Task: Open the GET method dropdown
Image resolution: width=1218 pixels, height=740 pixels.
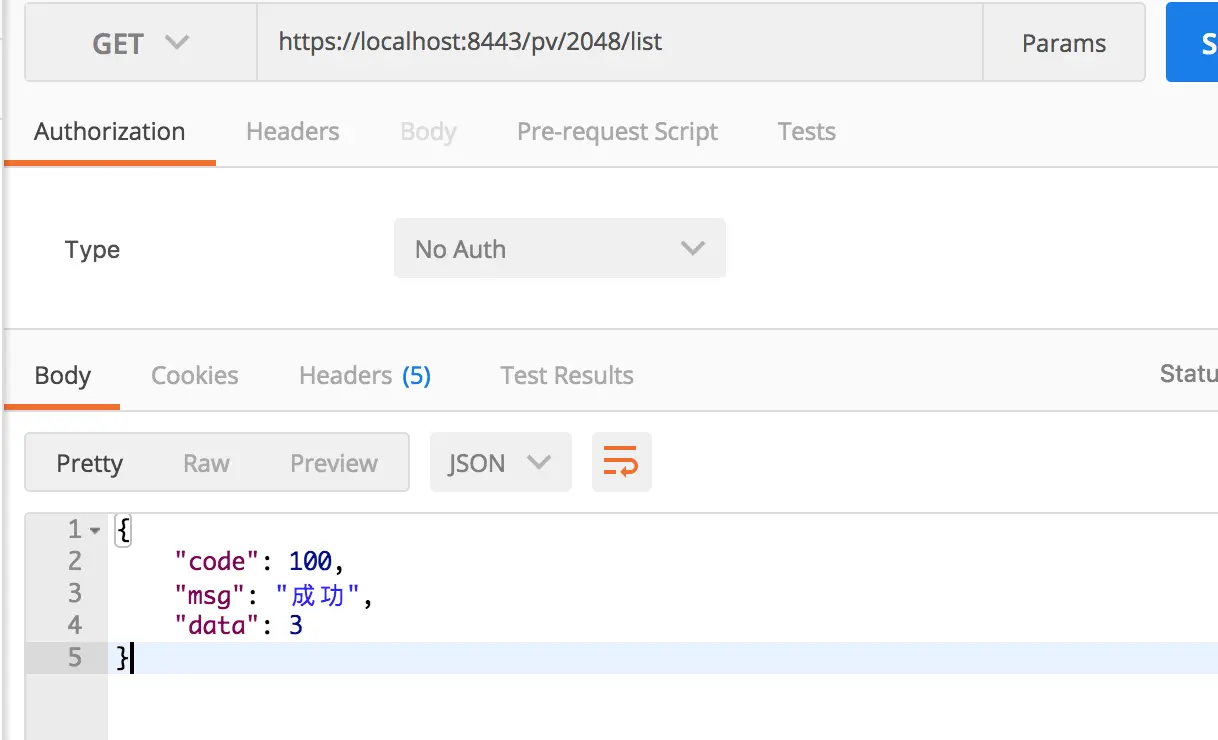Action: [140, 43]
